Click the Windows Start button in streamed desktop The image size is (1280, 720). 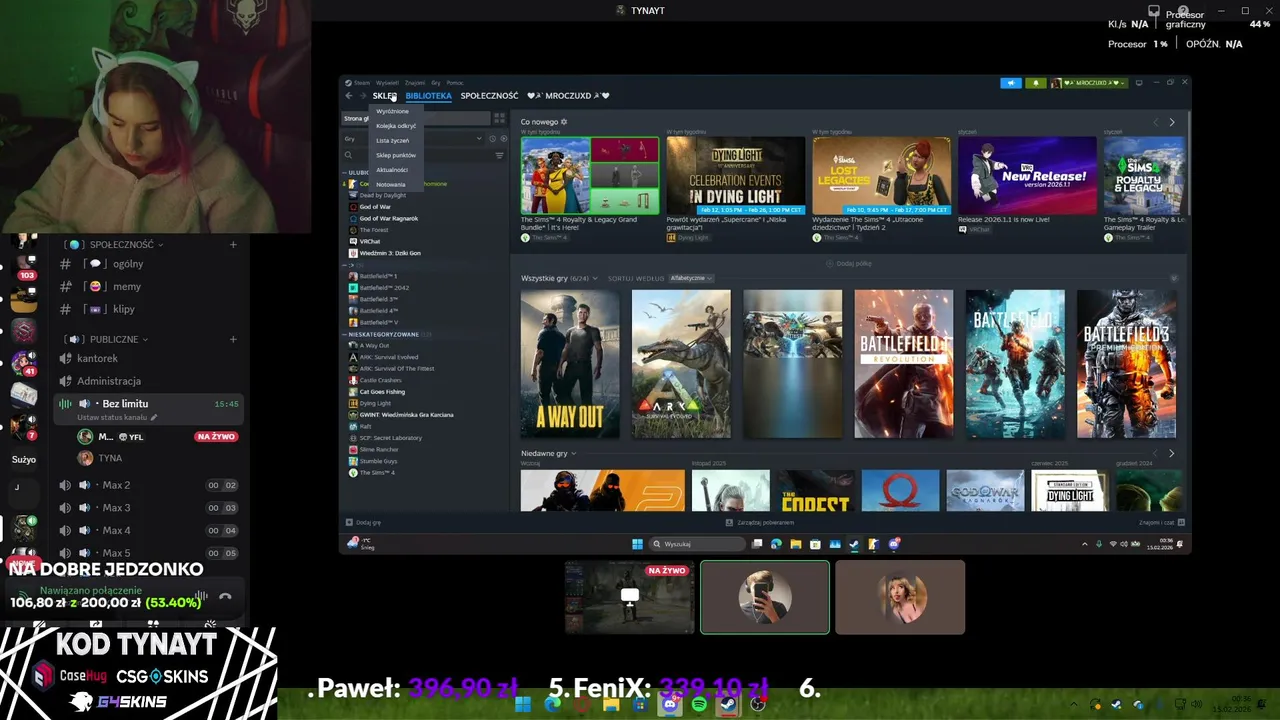tap(637, 544)
